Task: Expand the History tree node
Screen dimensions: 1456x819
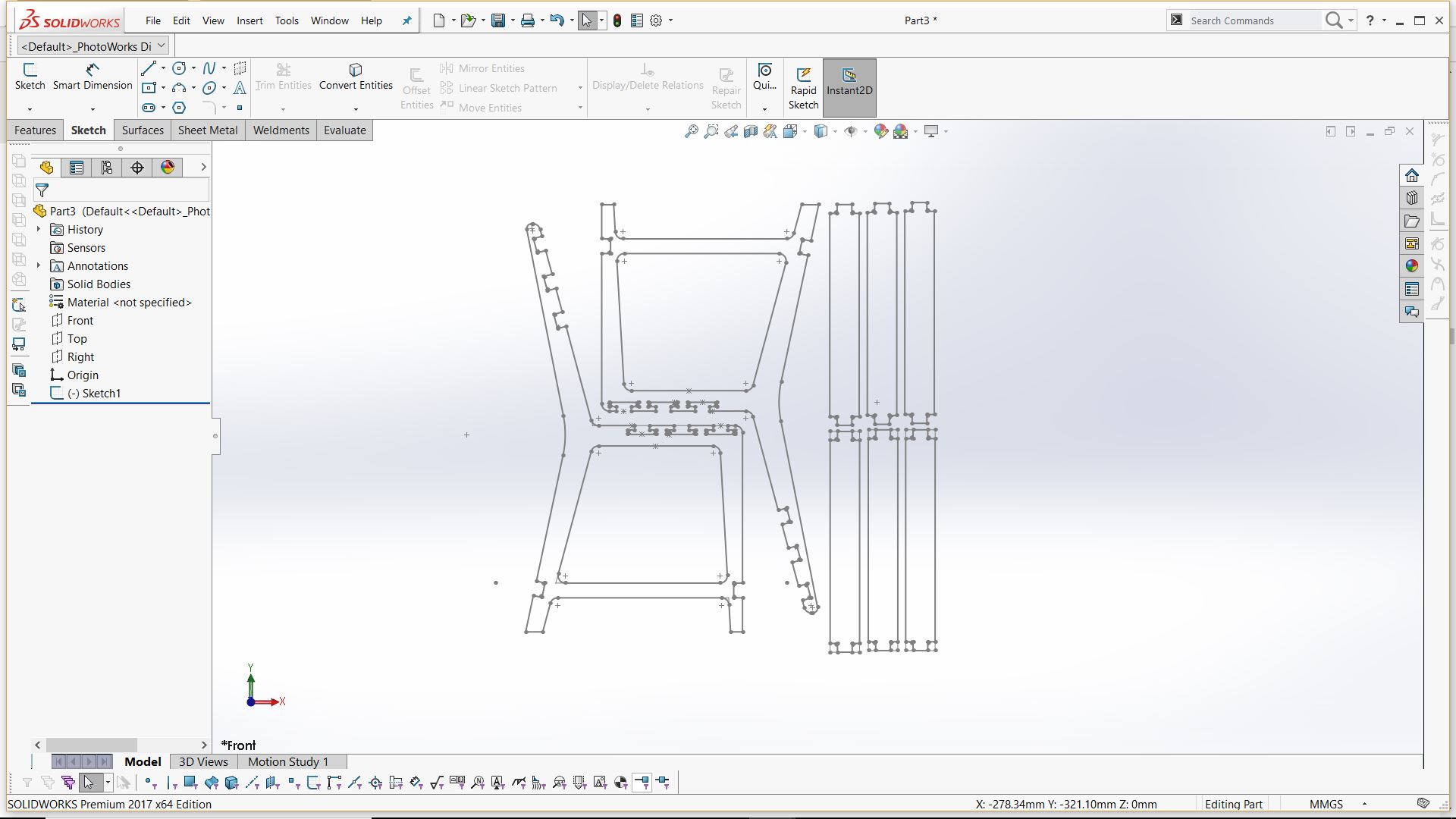Action: 39,230
